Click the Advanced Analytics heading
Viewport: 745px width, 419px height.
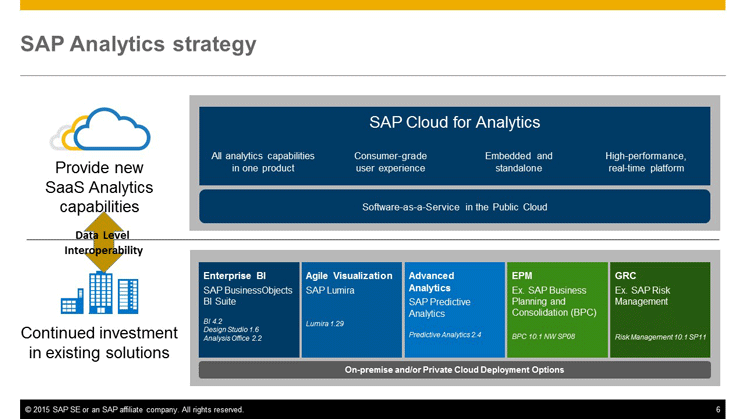pyautogui.click(x=431, y=282)
